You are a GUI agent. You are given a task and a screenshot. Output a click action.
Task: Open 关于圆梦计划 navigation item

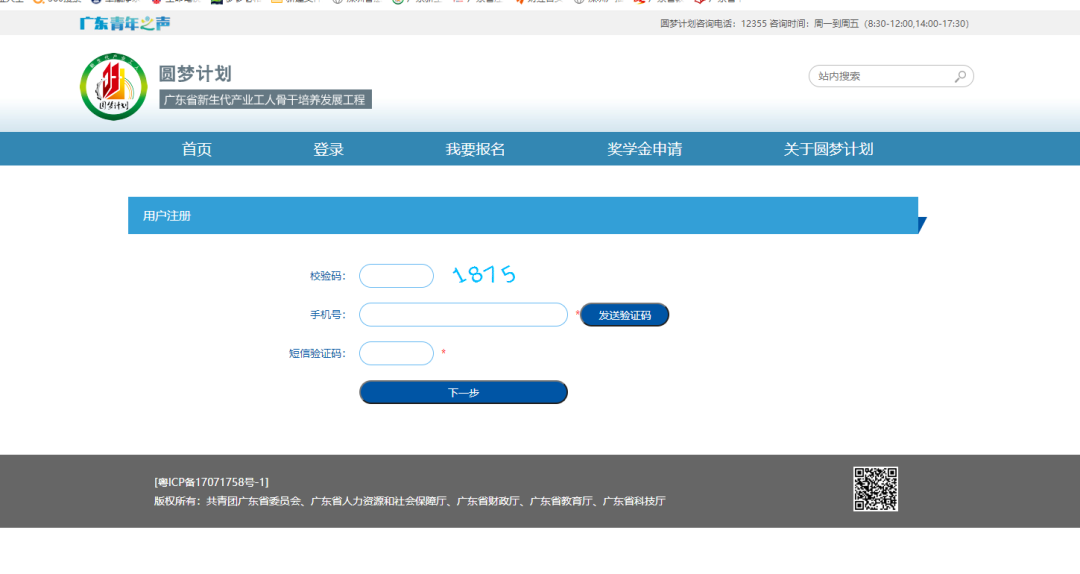tap(828, 149)
